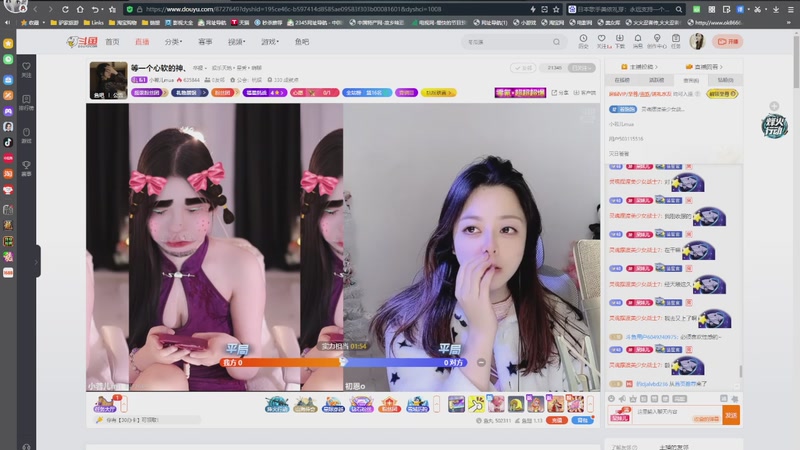This screenshot has height=450, width=800.
Task: Open the Douyu logo home link
Action: tap(82, 42)
